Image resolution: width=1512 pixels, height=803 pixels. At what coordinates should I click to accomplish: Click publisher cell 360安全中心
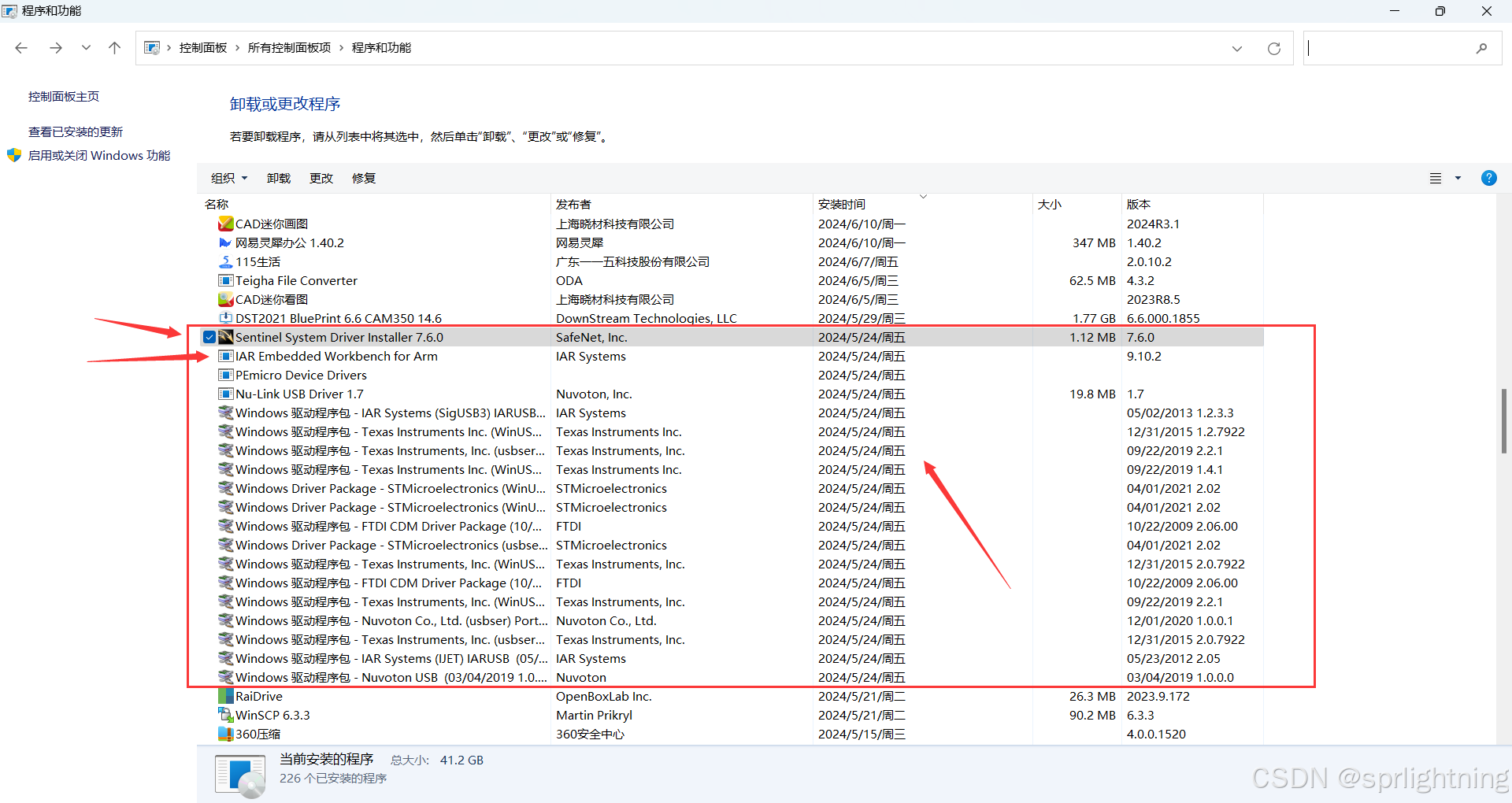[590, 734]
